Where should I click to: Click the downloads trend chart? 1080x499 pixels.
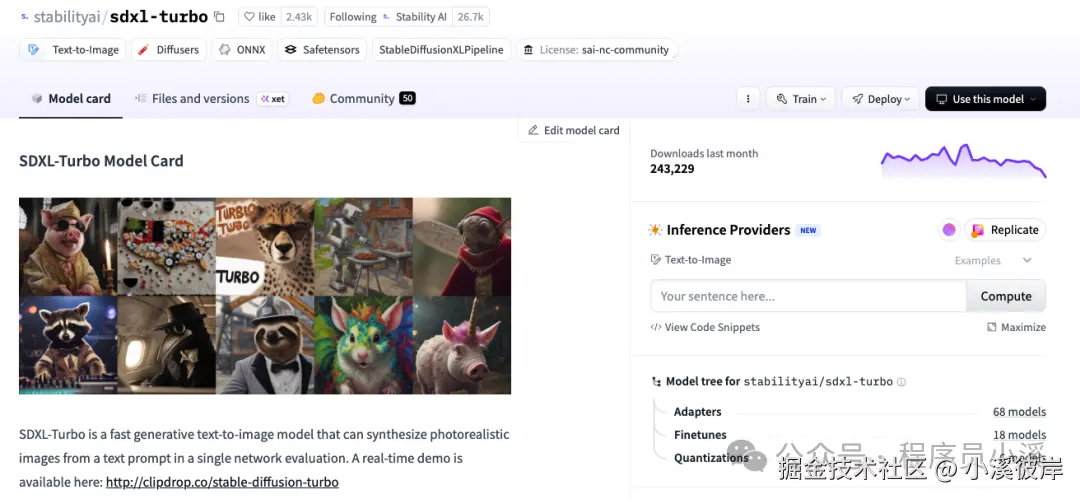pos(964,161)
